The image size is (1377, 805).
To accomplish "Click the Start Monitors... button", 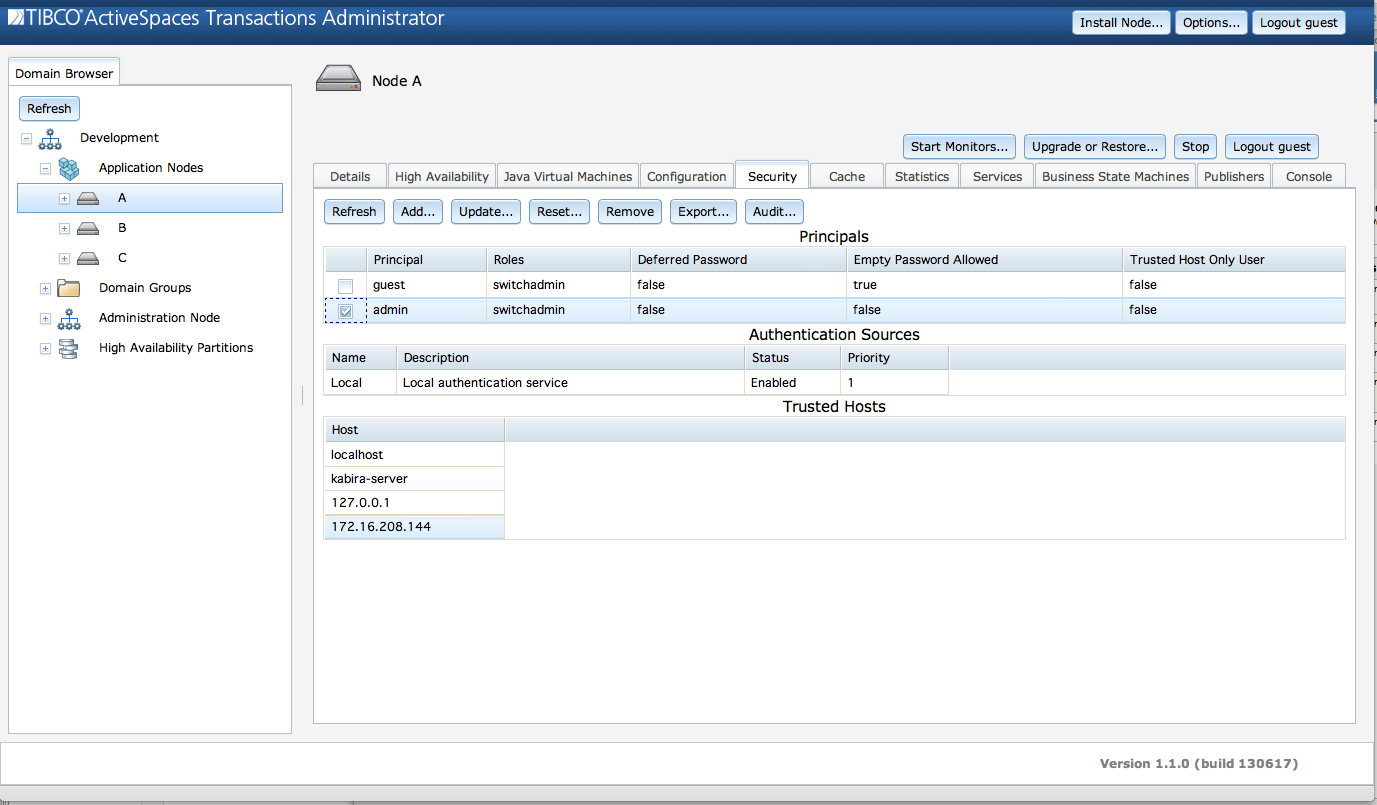I will tap(959, 146).
